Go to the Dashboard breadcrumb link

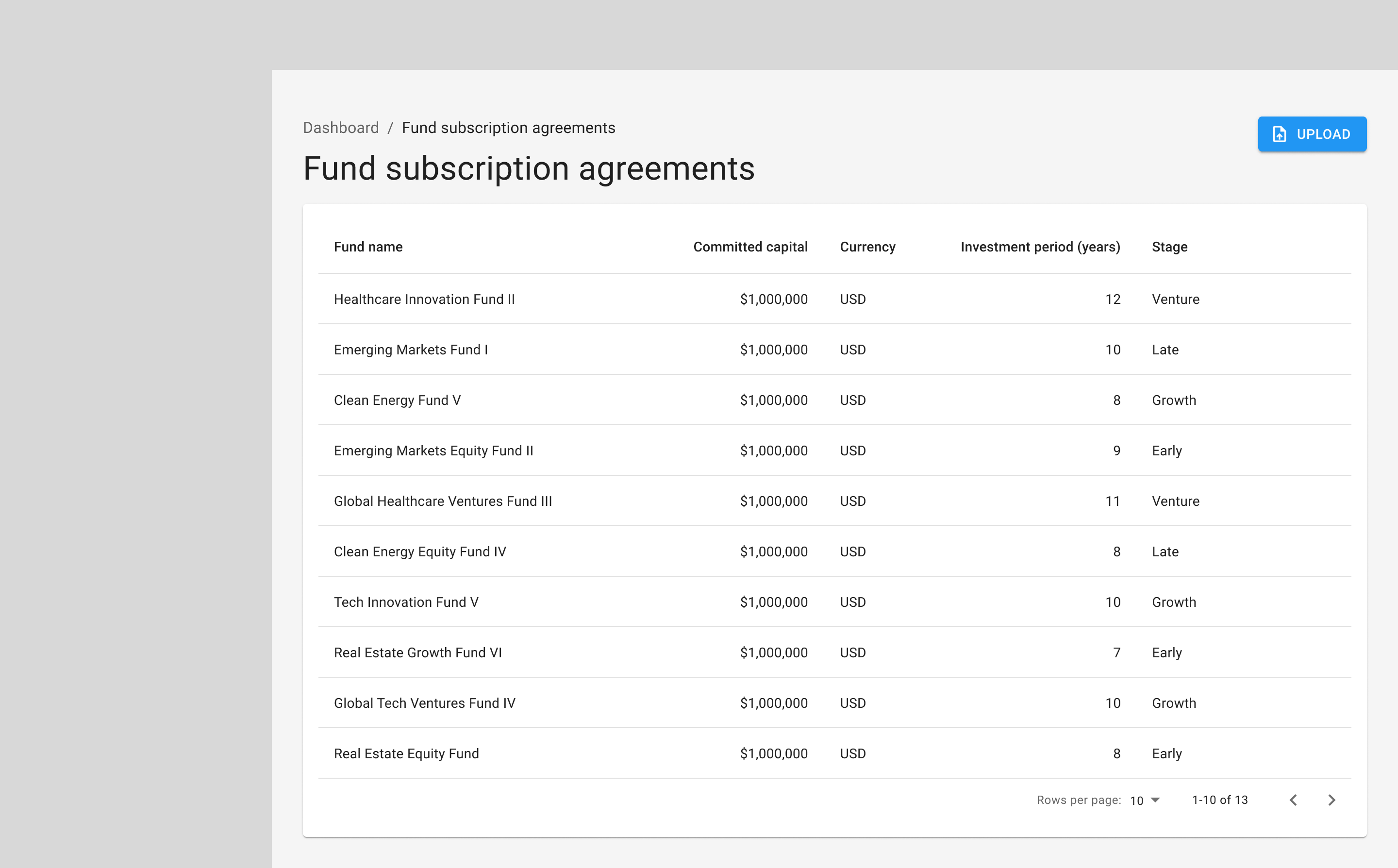341,128
